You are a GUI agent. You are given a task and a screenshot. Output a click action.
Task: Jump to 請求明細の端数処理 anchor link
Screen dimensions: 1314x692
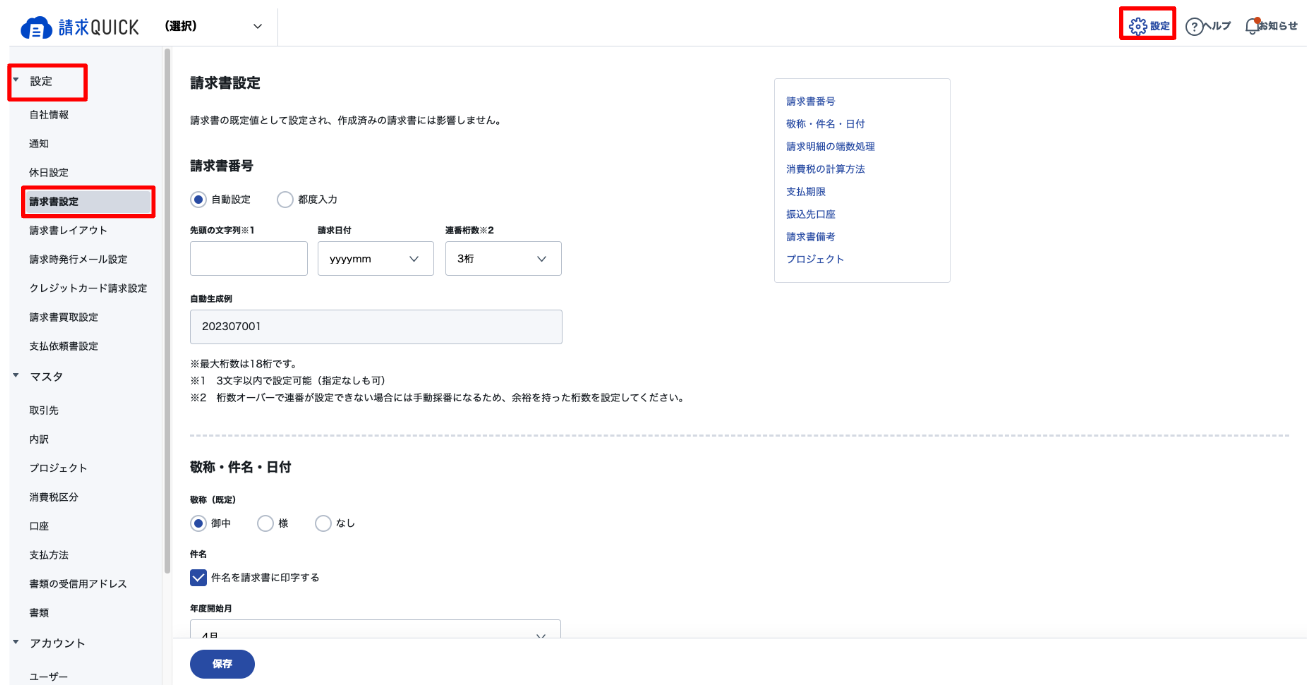831,146
